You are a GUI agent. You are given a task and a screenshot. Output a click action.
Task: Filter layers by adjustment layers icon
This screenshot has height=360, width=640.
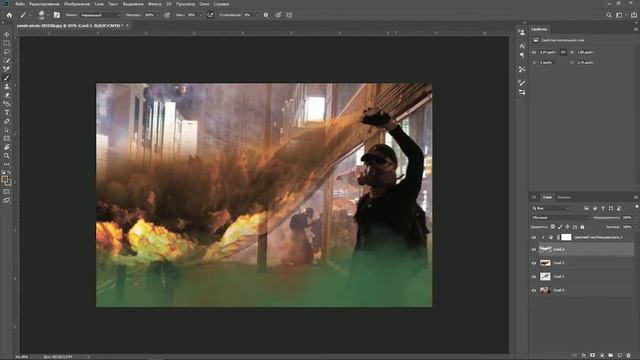tap(595, 208)
